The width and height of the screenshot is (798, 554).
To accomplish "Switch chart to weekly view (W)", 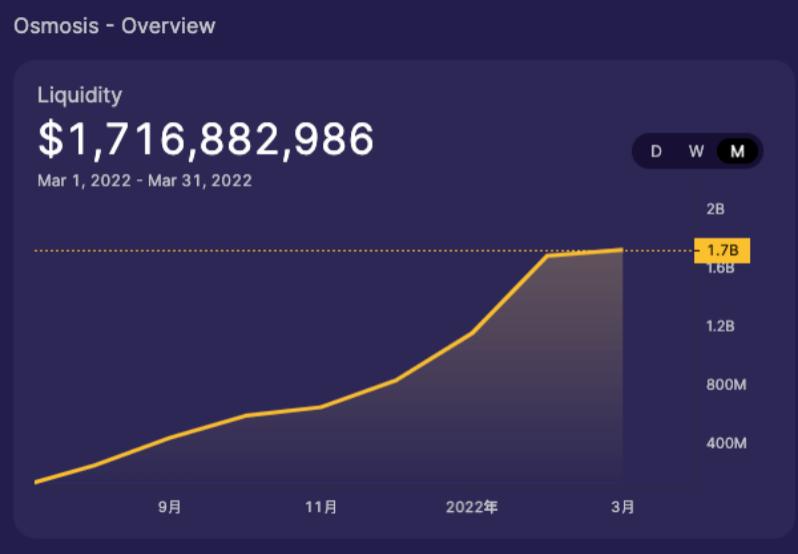I will (696, 151).
